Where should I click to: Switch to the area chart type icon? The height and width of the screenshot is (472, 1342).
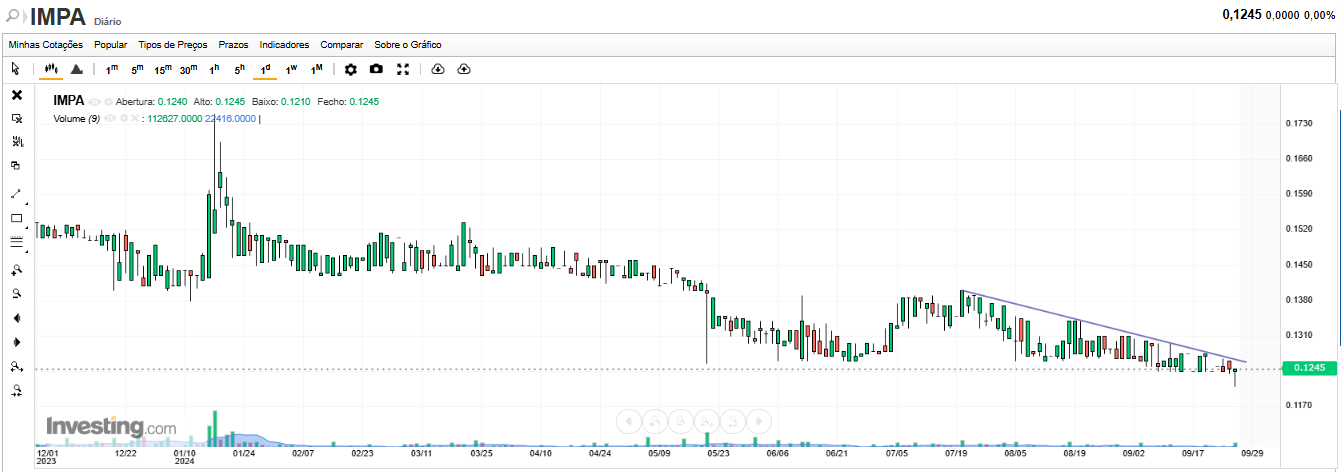pyautogui.click(x=76, y=69)
